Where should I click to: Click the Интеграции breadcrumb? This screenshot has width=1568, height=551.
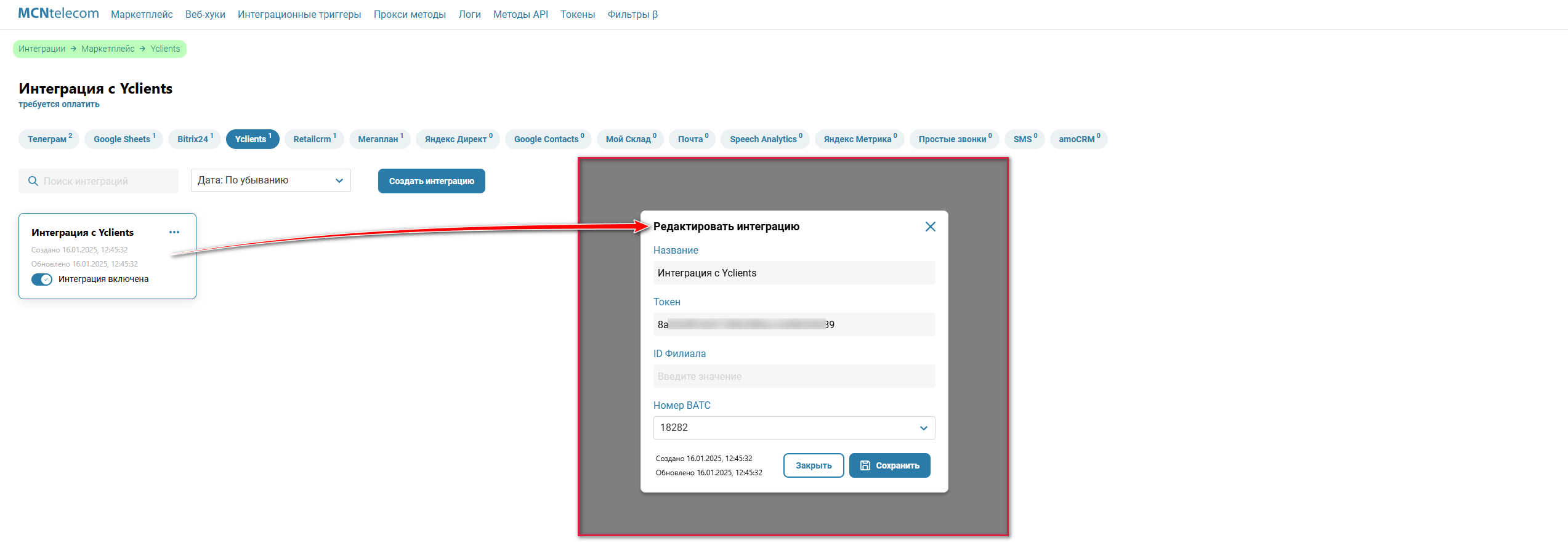(x=42, y=49)
